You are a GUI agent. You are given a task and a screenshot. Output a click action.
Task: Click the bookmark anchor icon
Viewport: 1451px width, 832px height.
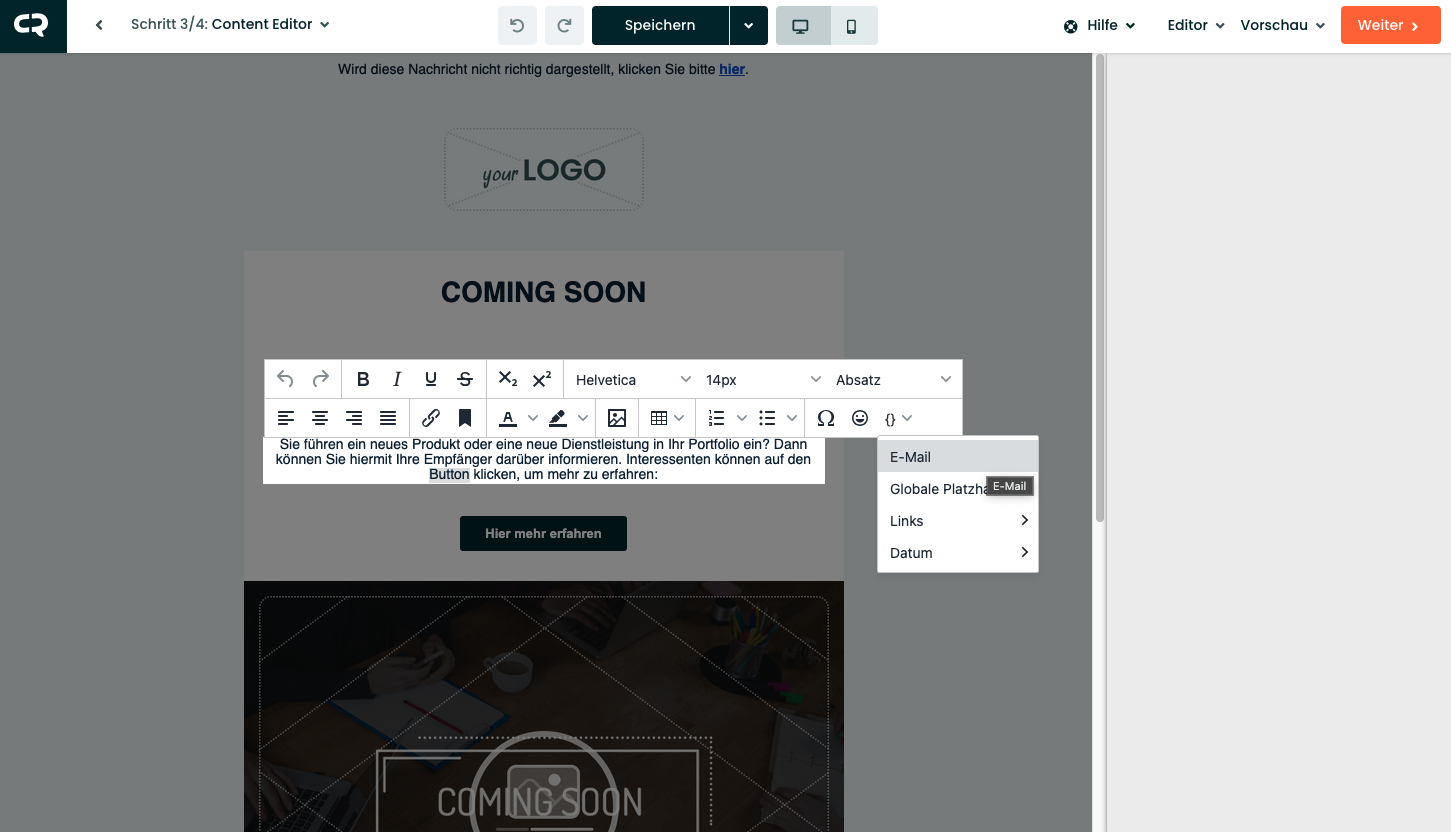click(x=465, y=418)
